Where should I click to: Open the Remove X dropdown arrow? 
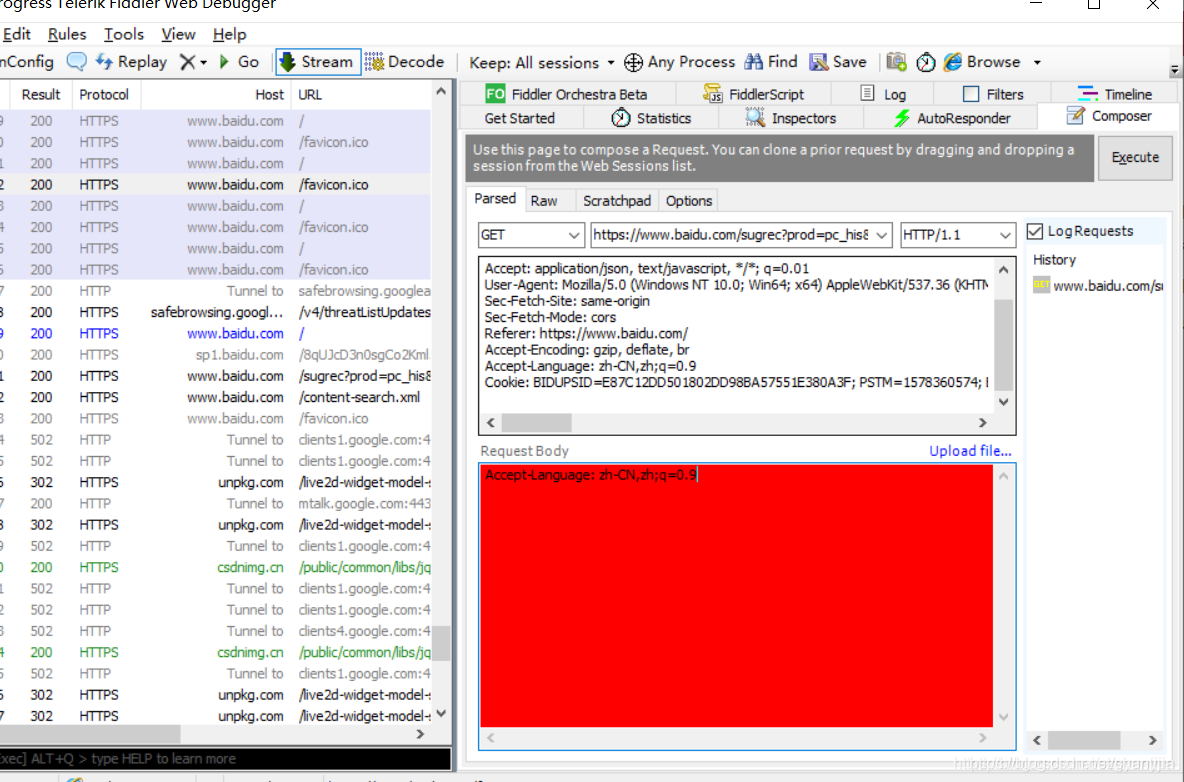[204, 63]
